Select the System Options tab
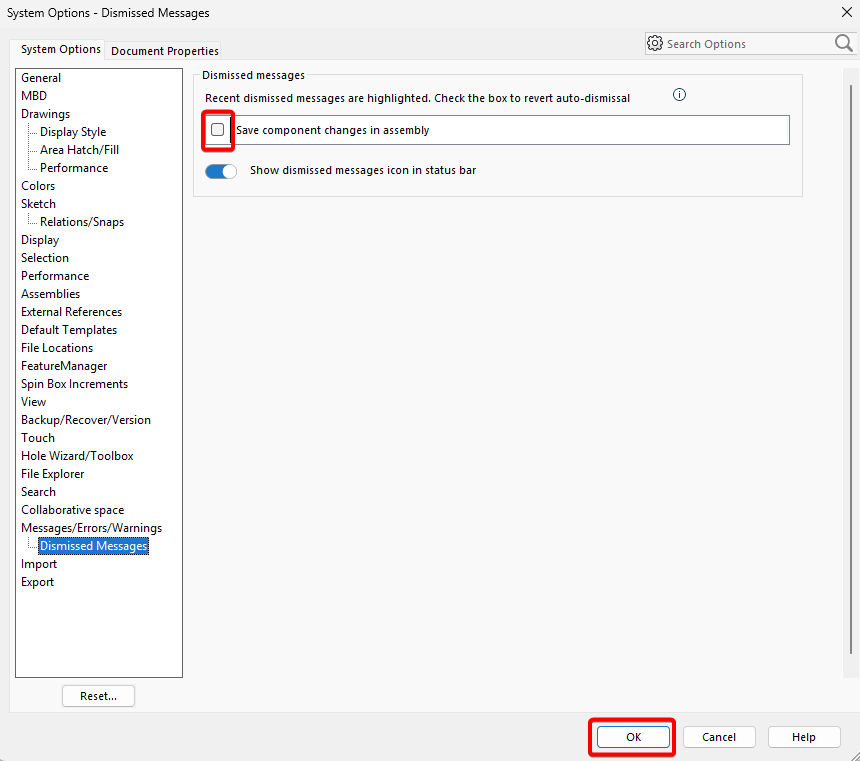 pyautogui.click(x=60, y=49)
